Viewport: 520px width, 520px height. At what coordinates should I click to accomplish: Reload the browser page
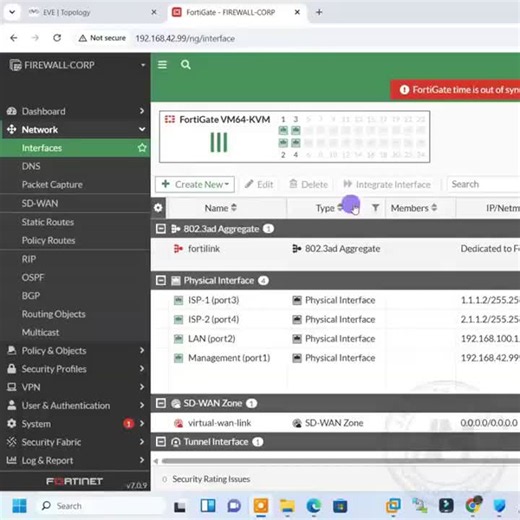57,38
